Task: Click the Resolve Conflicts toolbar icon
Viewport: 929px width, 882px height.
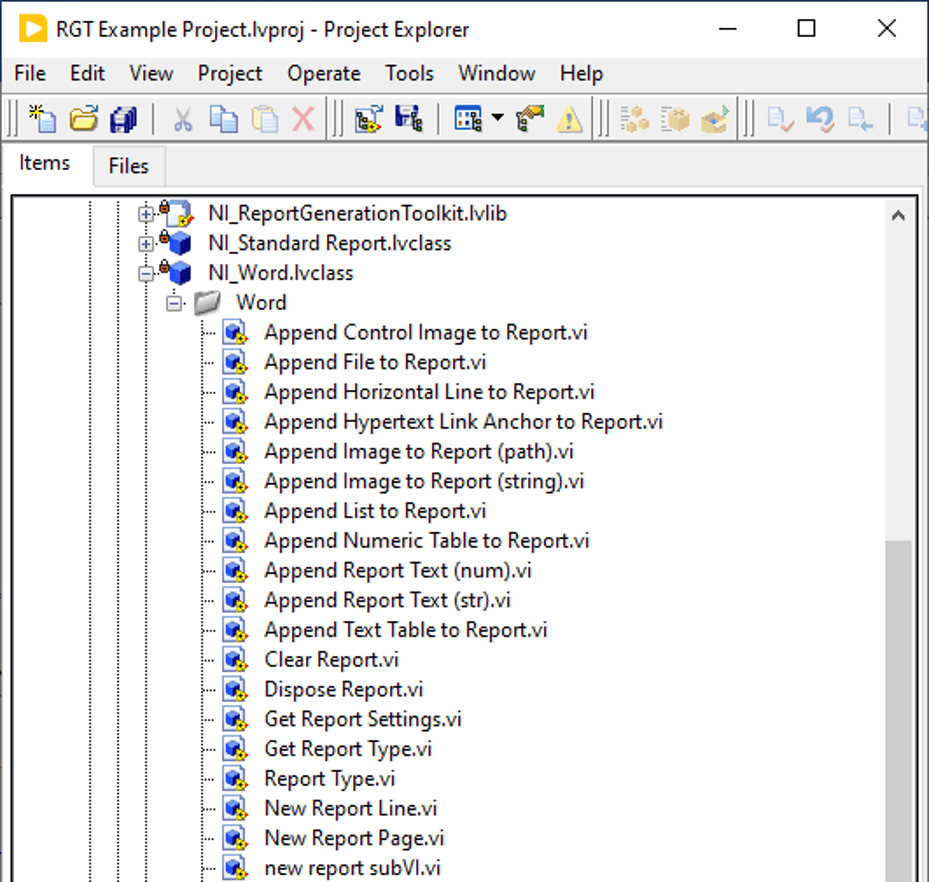Action: [x=369, y=118]
